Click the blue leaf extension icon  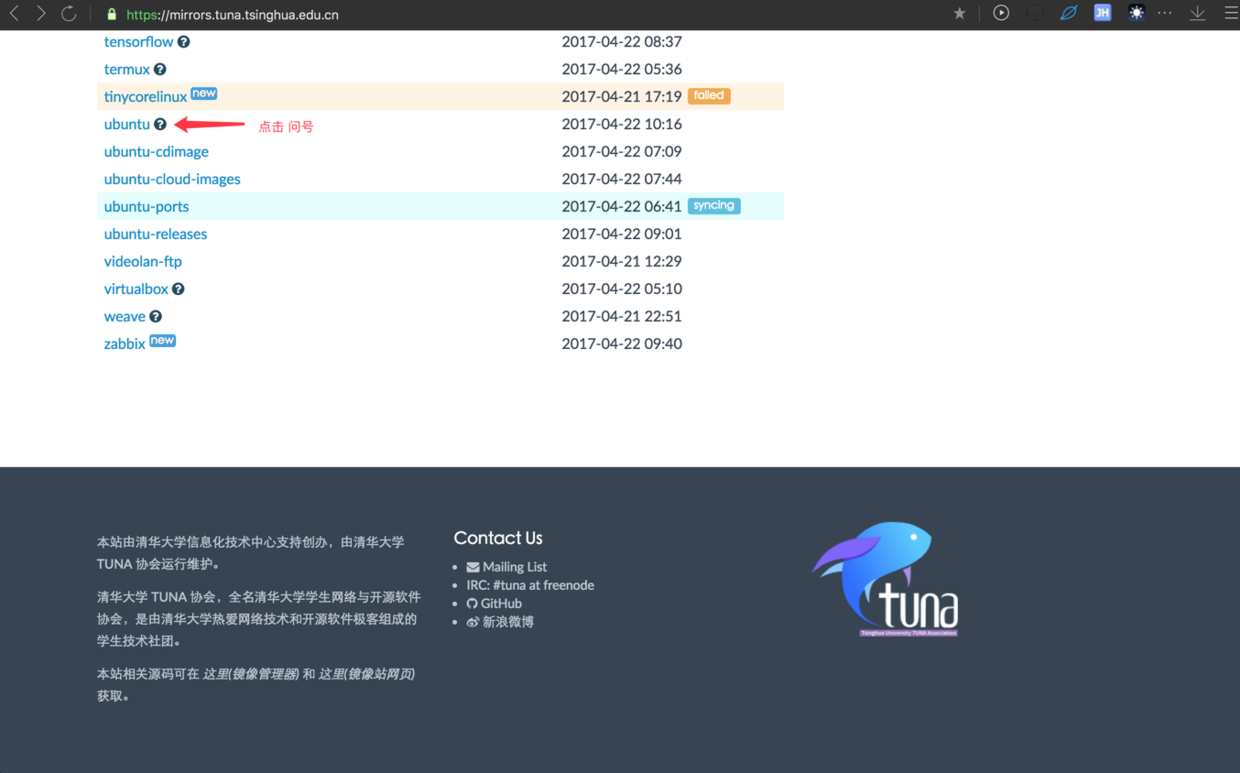pyautogui.click(x=1068, y=13)
